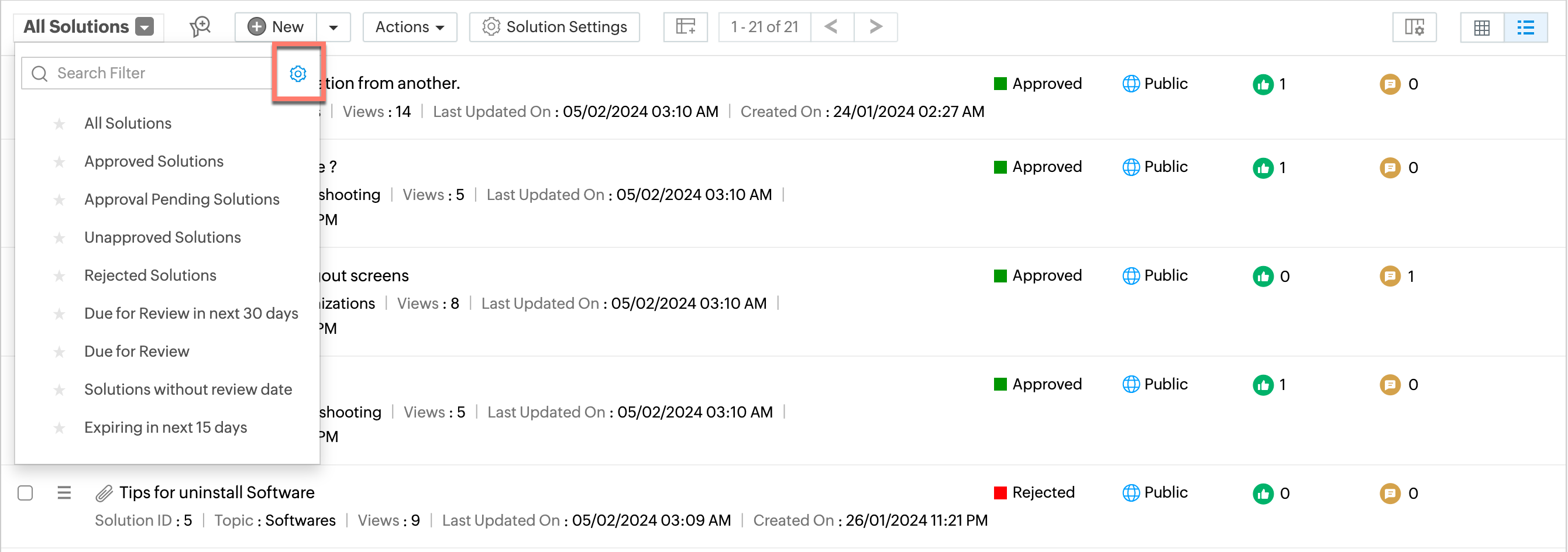
Task: Star the Due for Review filter
Action: tap(59, 352)
